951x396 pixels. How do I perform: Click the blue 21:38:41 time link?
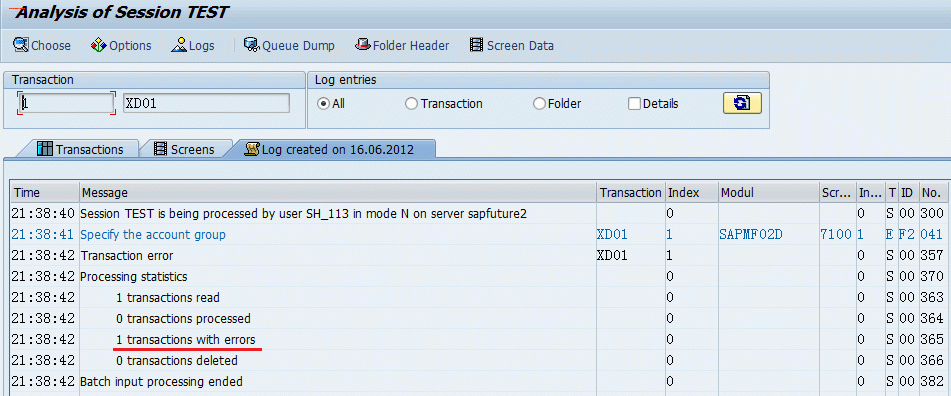43,234
